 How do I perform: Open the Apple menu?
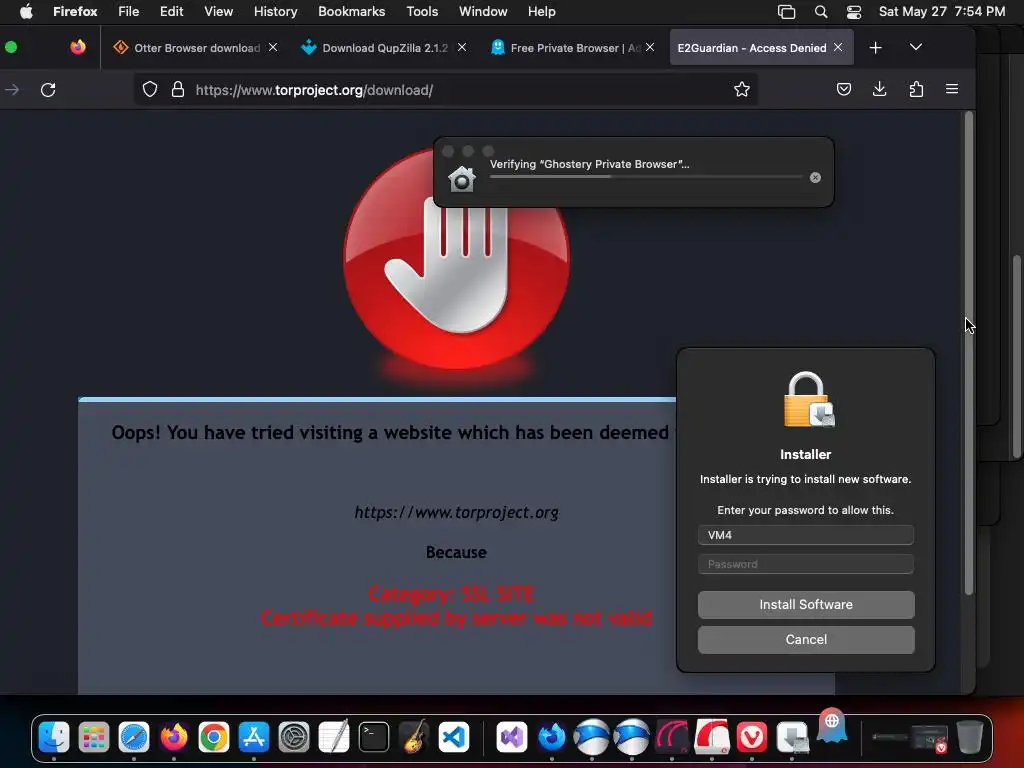pyautogui.click(x=26, y=12)
